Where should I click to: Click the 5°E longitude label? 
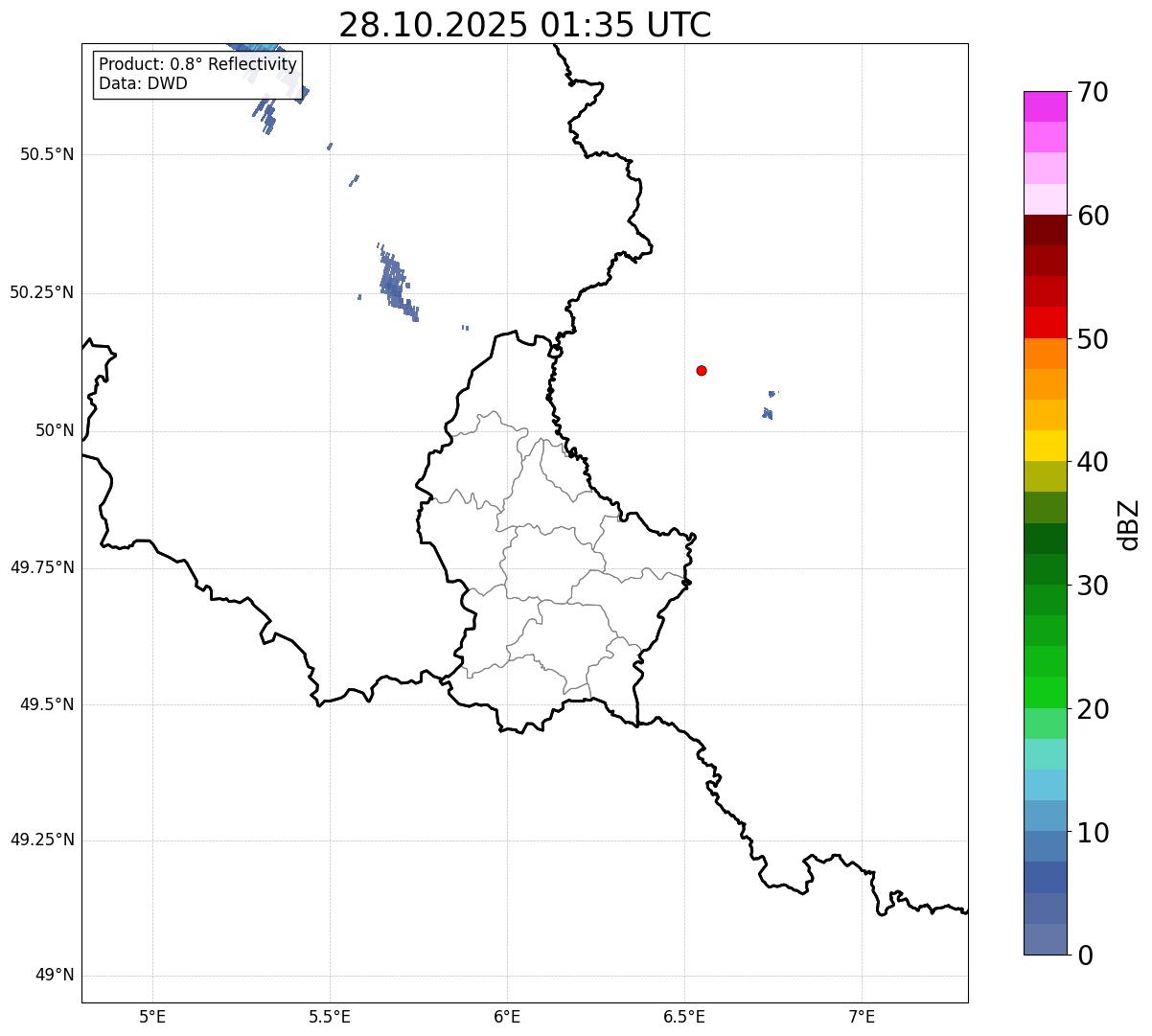(x=152, y=1016)
